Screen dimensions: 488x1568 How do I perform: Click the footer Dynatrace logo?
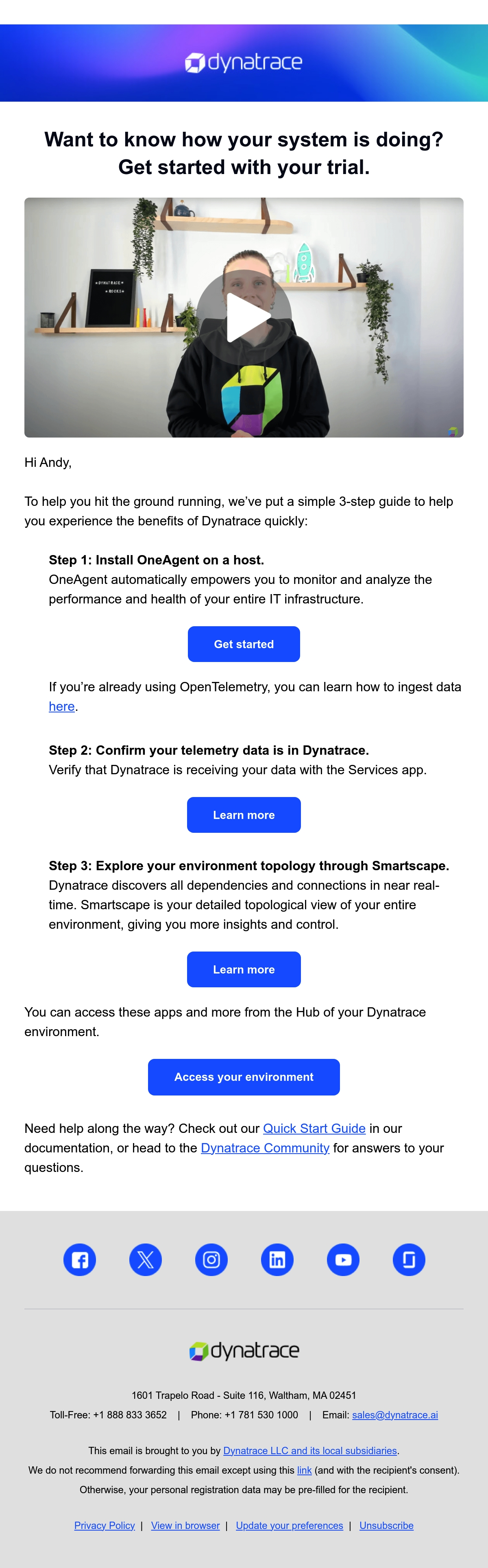244,1351
